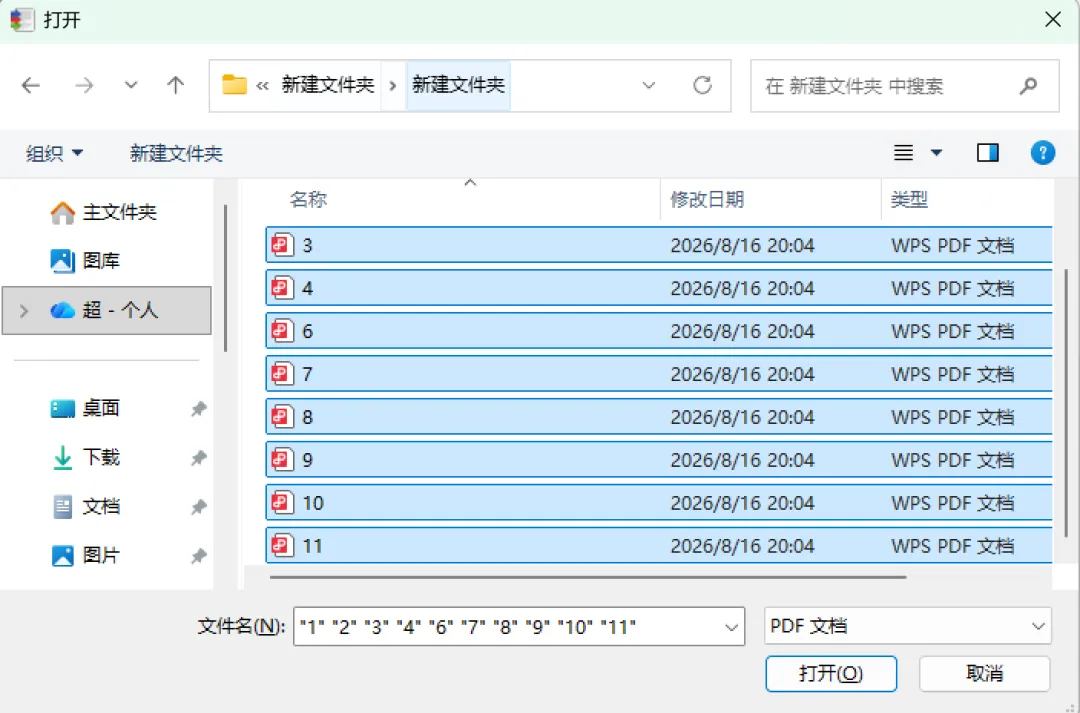Open 图片 in the sidebar

(x=85, y=555)
